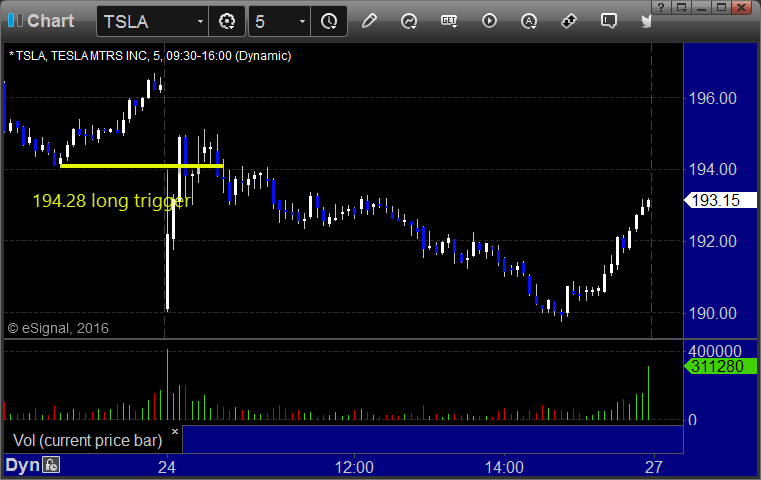This screenshot has height=480, width=761.
Task: Click the trade arrows icon
Action: click(x=569, y=21)
